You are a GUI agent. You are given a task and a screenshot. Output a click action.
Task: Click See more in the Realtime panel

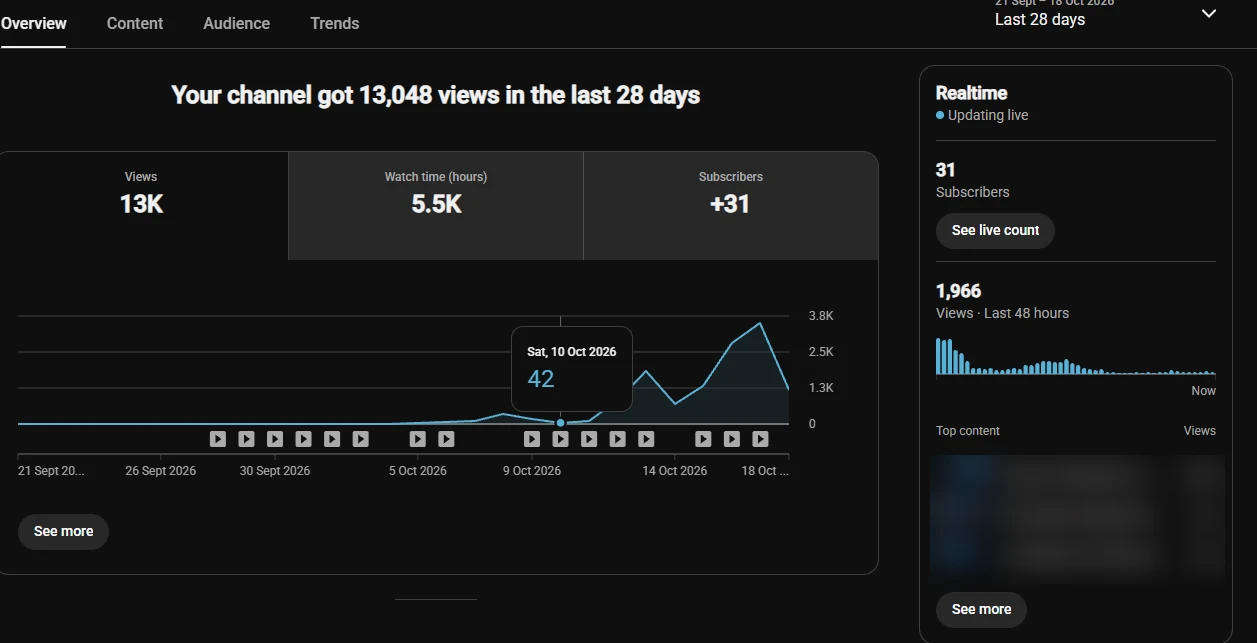[x=981, y=609]
